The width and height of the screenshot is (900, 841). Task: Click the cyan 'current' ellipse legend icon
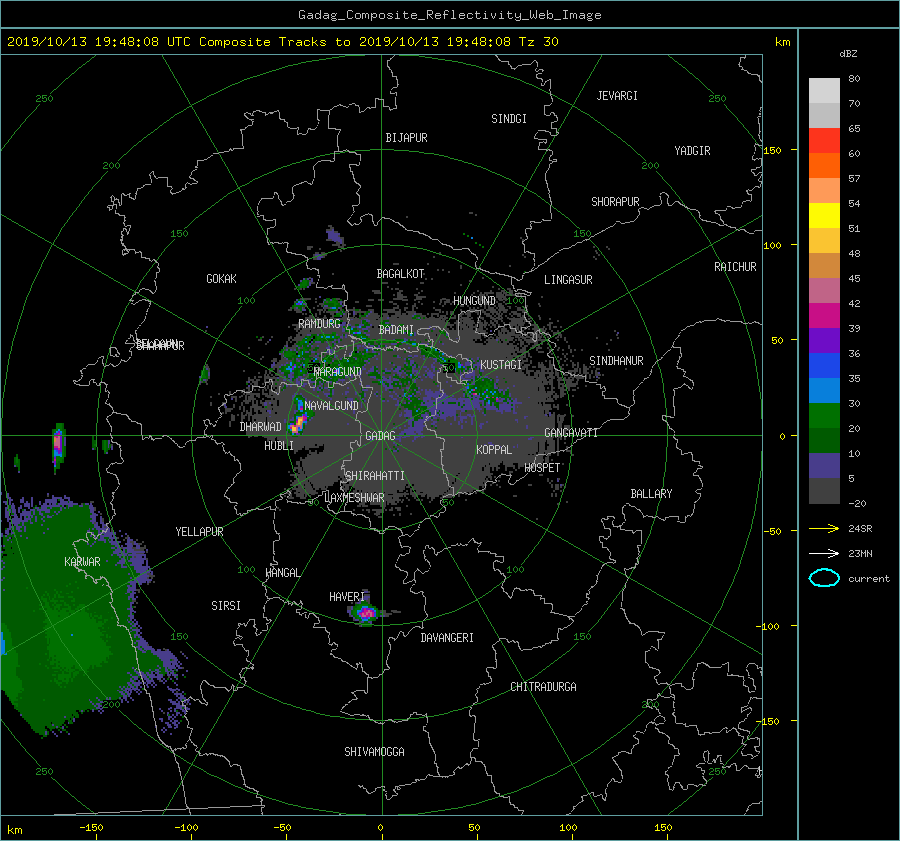[824, 578]
